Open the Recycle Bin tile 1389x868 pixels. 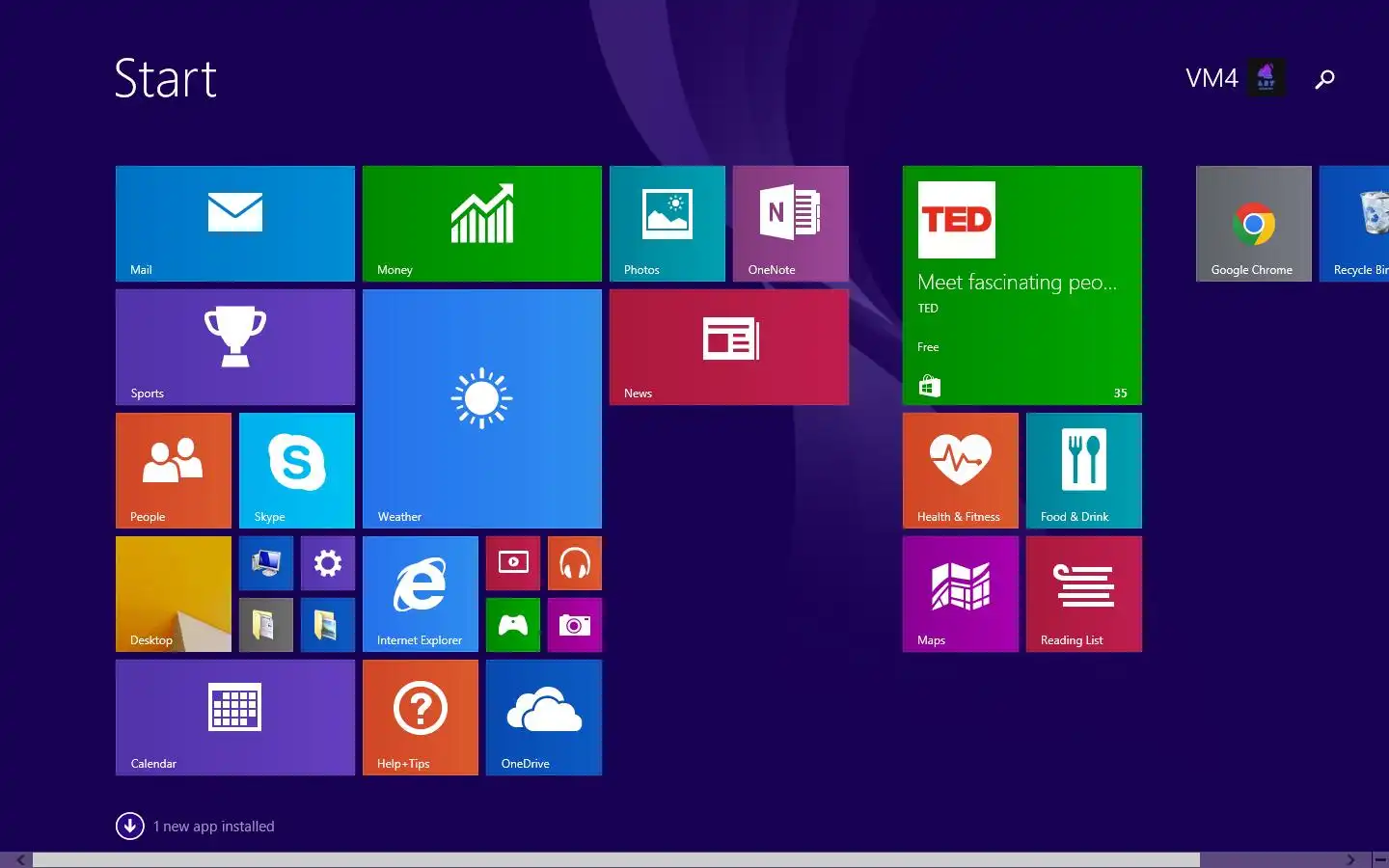click(1354, 224)
